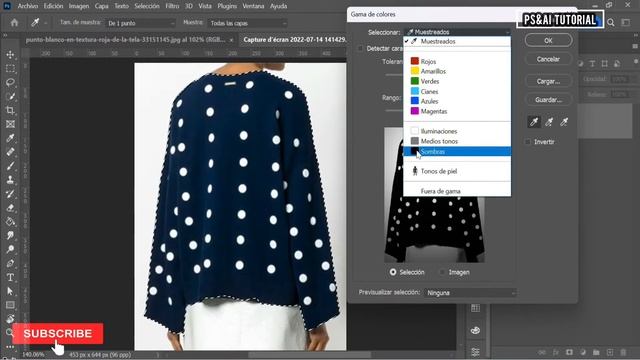
Task: Choose Sombras from the list
Action: click(457, 151)
